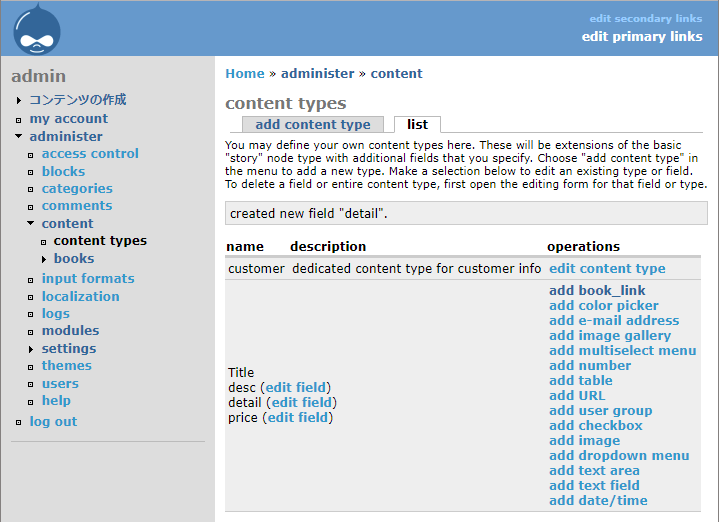Viewport: 719px width, 522px height.
Task: Add a color picker field
Action: click(x=603, y=305)
